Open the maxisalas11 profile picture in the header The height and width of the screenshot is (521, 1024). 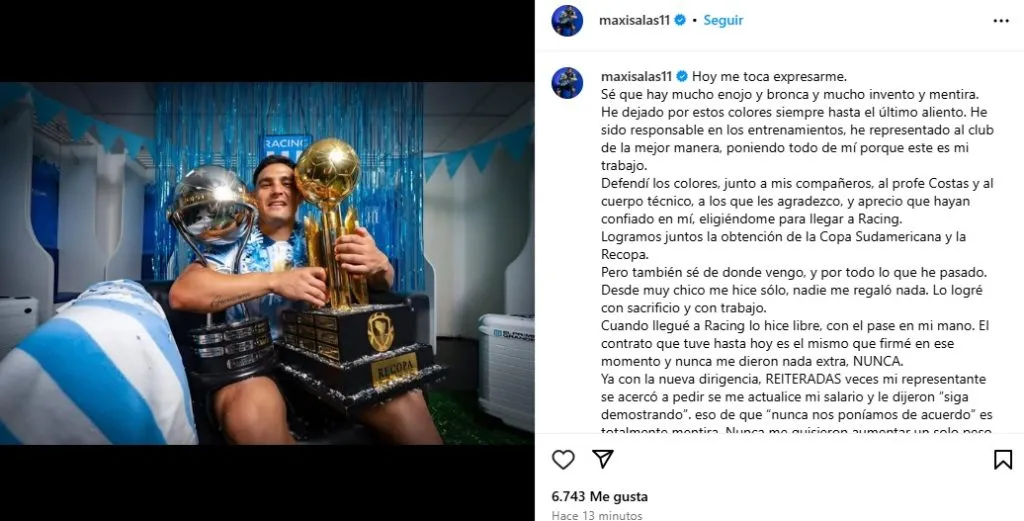click(x=567, y=21)
